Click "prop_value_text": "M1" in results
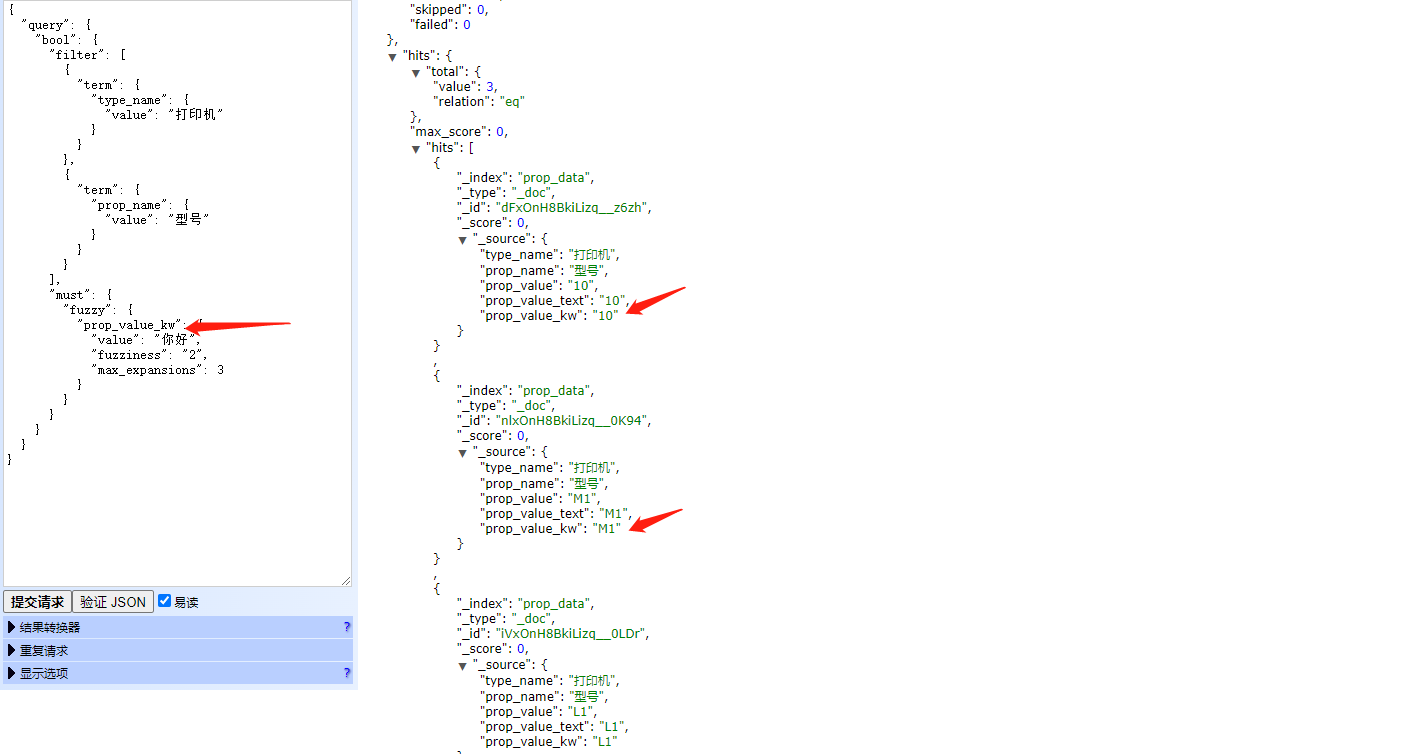The image size is (1421, 754). tap(557, 514)
